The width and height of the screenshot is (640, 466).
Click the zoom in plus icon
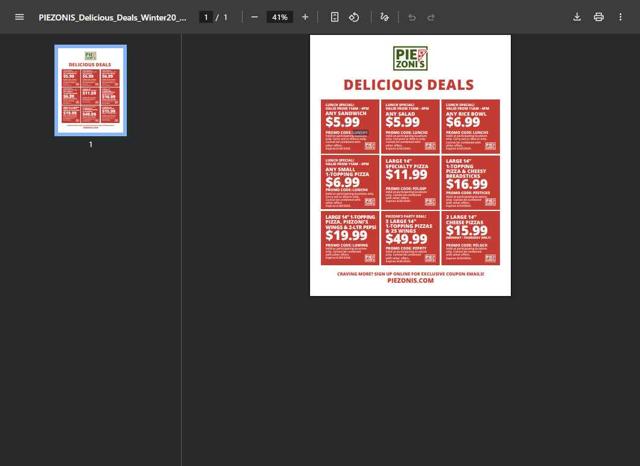point(305,17)
